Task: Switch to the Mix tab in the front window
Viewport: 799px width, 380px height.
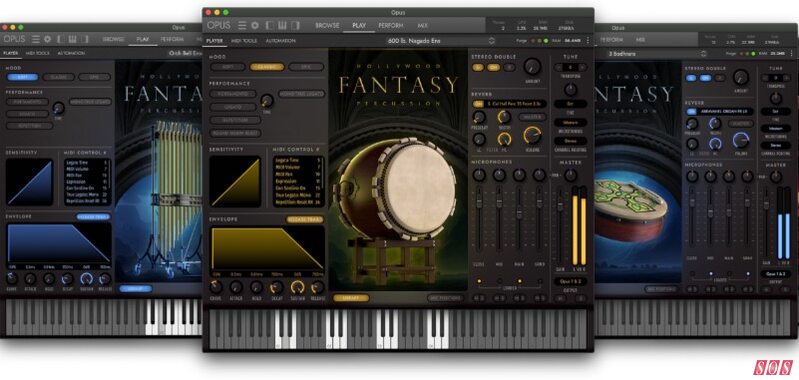Action: (422, 25)
